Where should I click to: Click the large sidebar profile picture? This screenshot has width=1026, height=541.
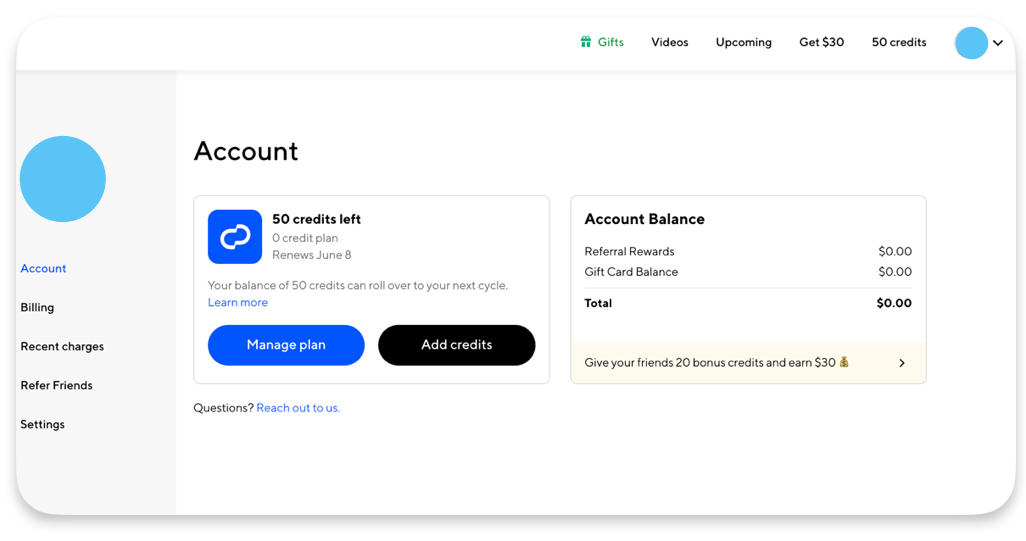(x=63, y=179)
